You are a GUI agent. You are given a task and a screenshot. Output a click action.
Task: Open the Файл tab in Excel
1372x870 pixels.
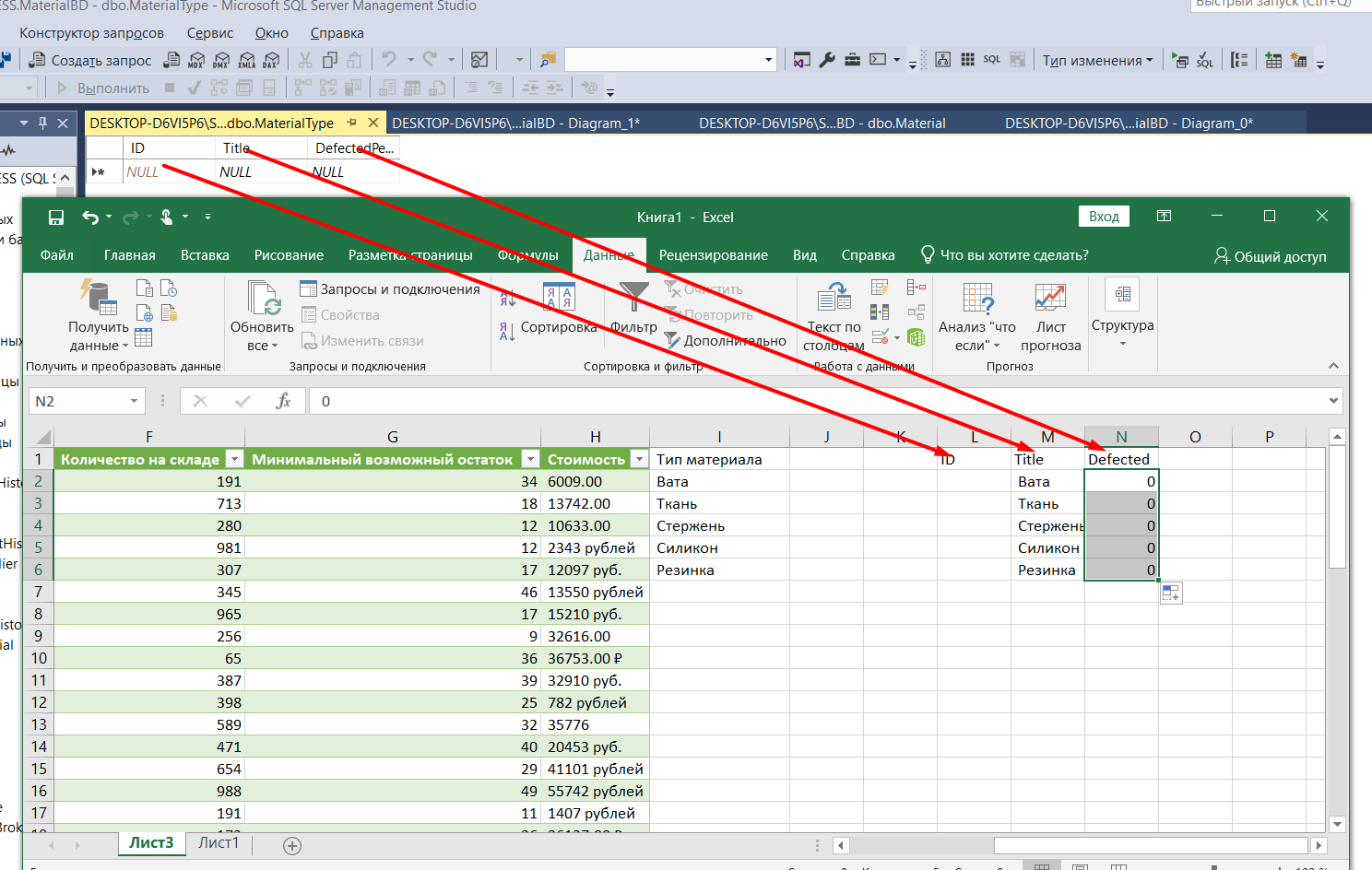57,255
